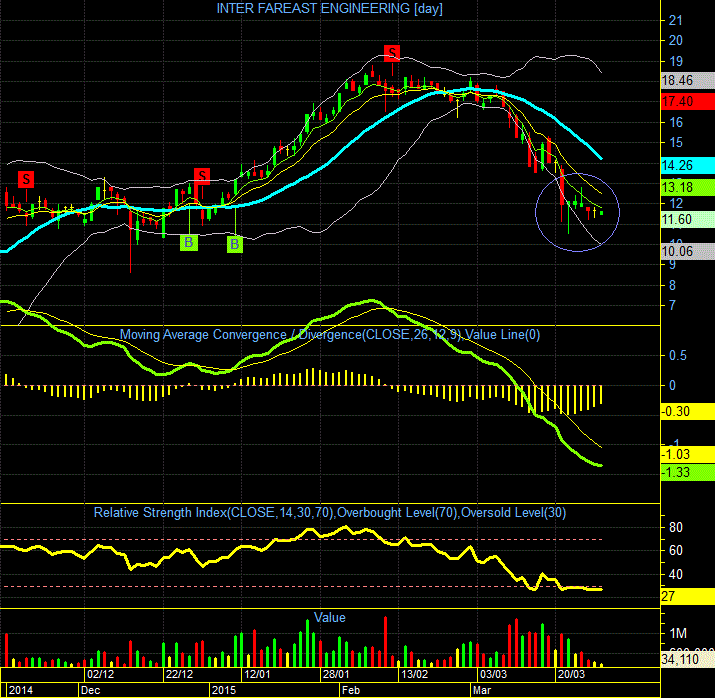Click the 1M label on the volume axis

click(x=678, y=634)
